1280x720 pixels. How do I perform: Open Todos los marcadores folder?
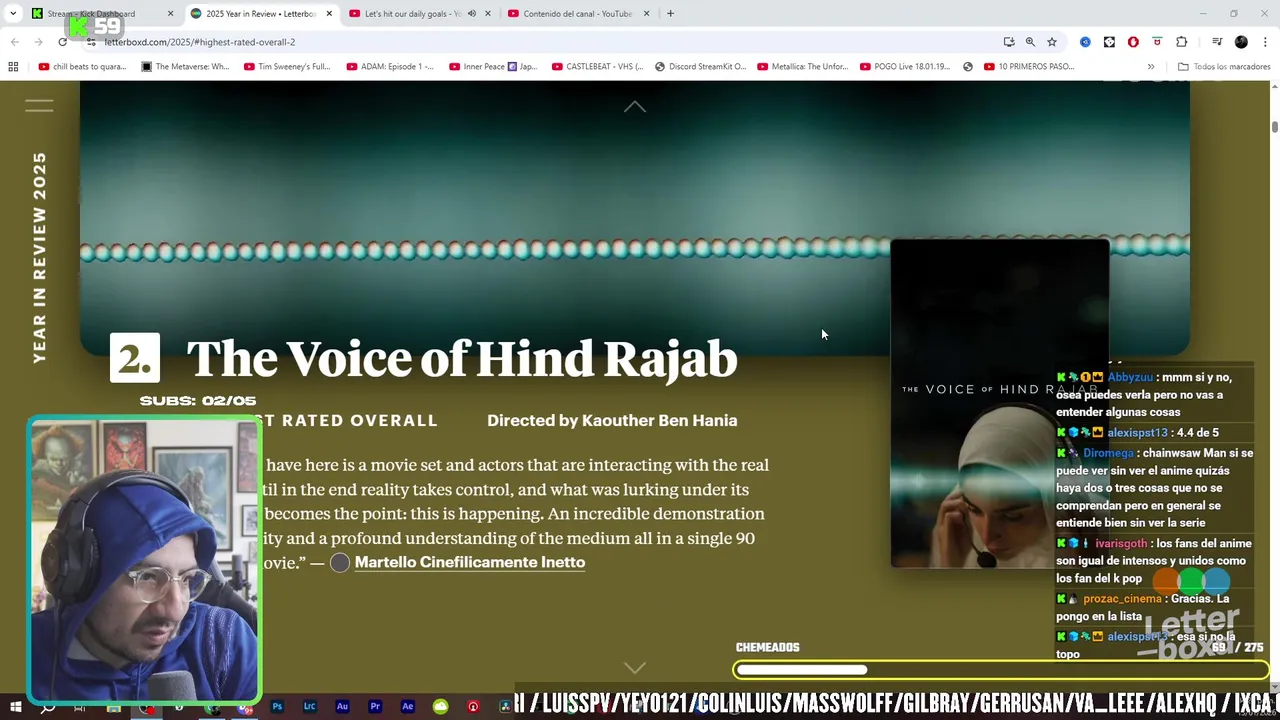click(x=1224, y=67)
